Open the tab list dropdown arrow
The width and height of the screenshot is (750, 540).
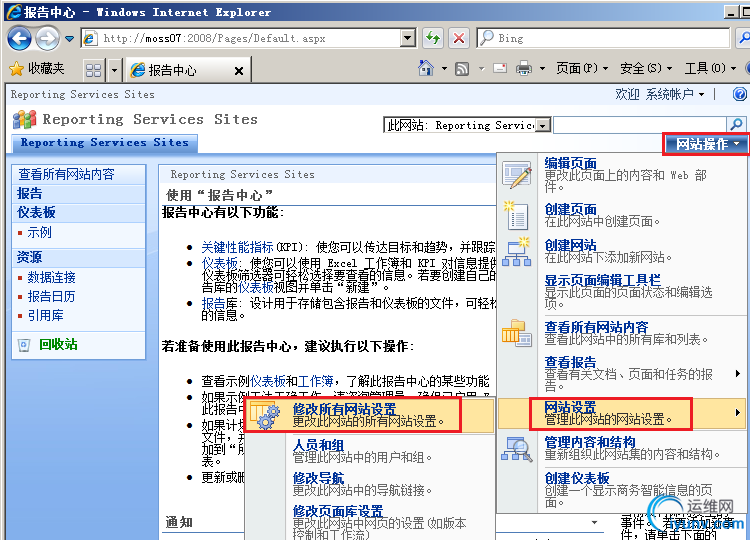tap(114, 71)
